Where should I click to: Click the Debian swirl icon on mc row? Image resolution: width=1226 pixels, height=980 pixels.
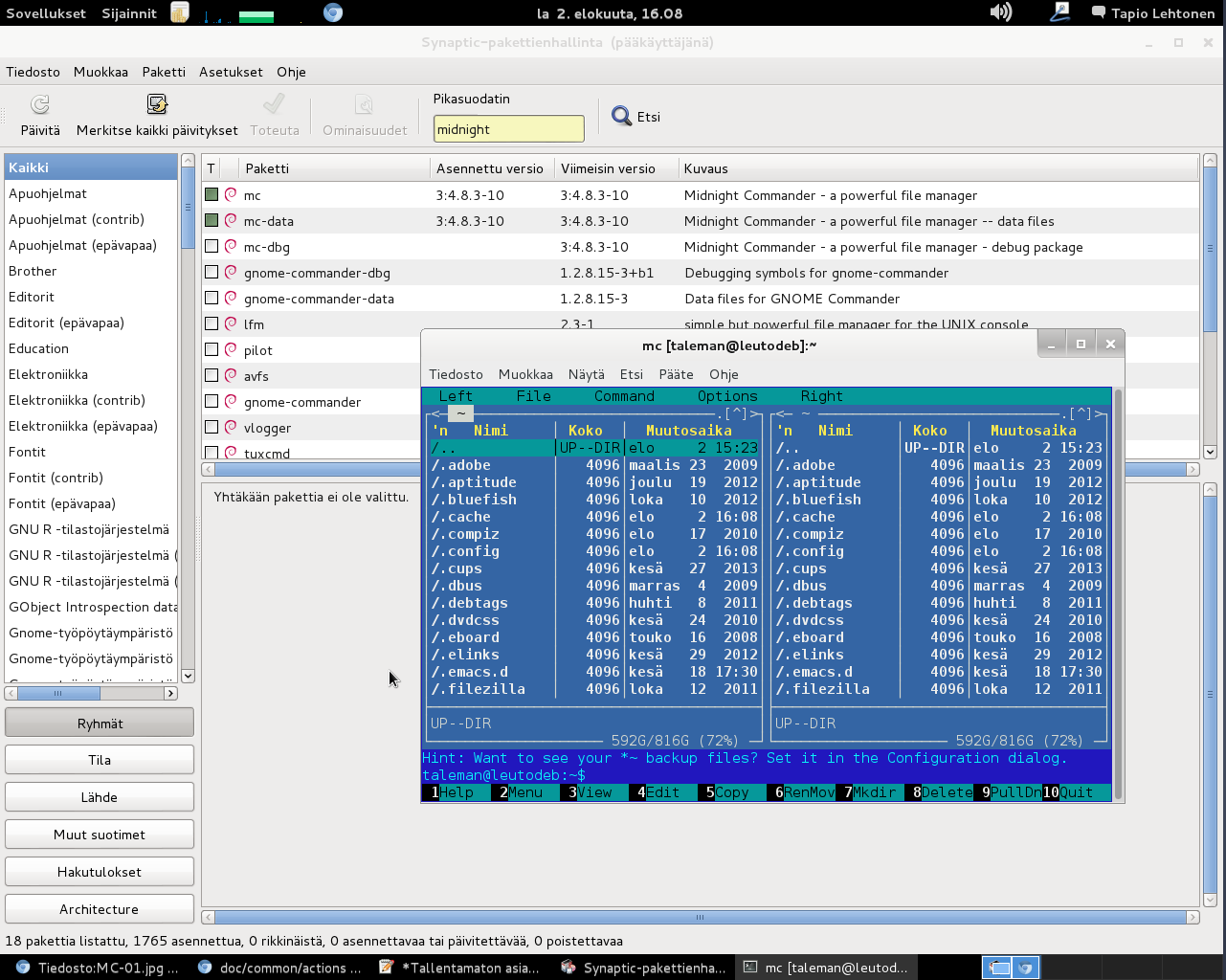click(231, 194)
